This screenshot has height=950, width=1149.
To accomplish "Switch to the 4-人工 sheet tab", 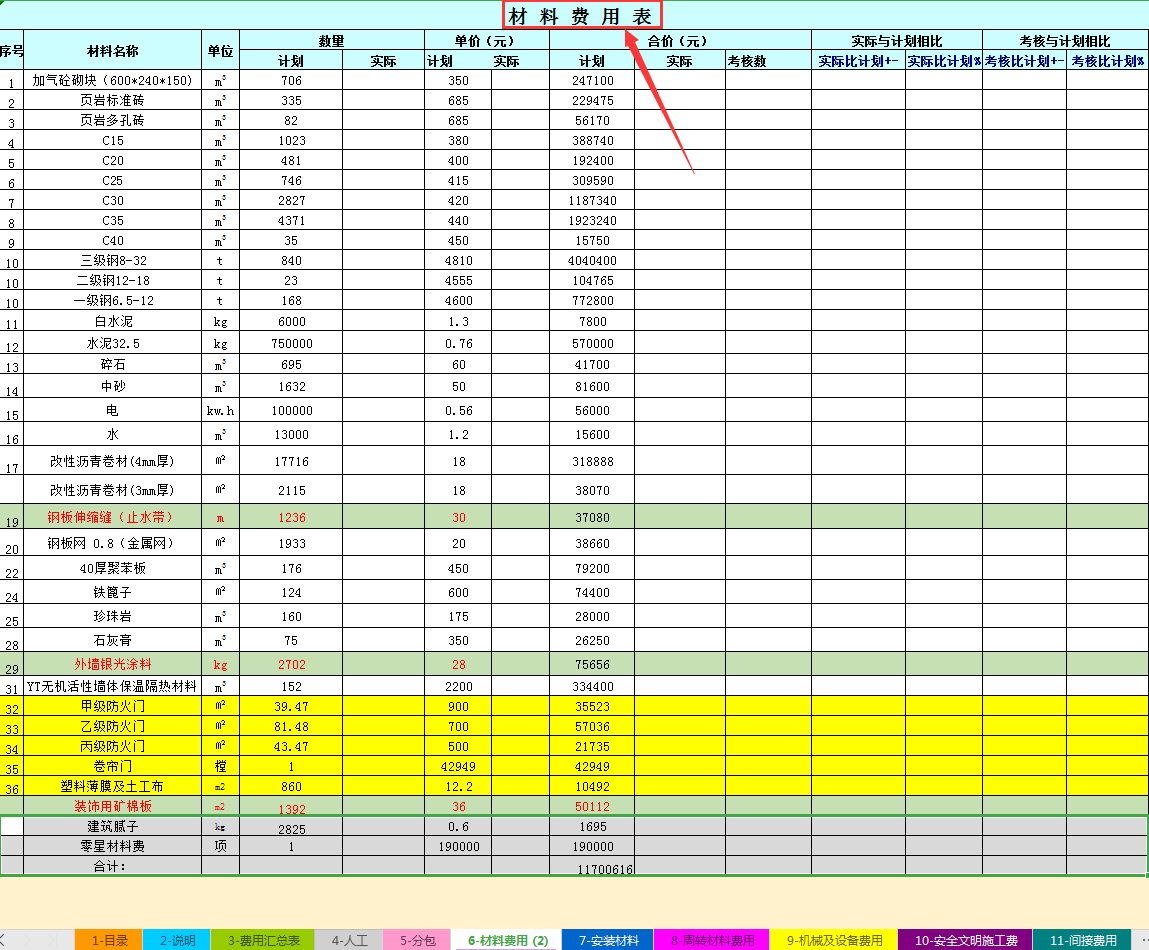I will coord(347,941).
